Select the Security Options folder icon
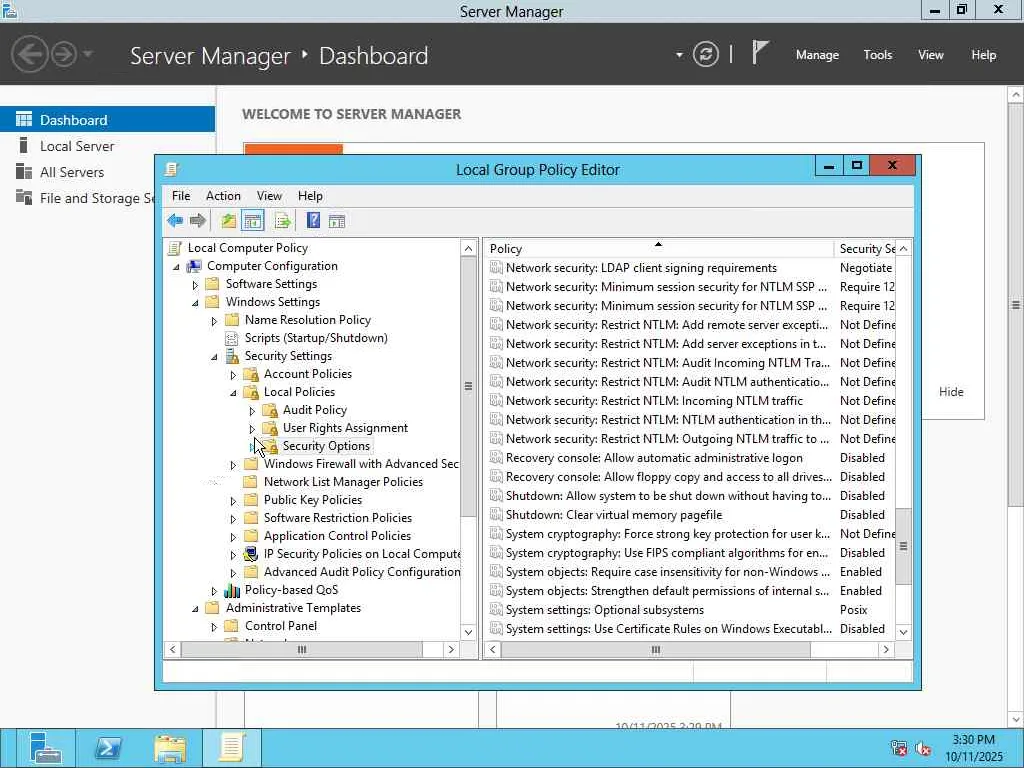The height and width of the screenshot is (768, 1024). click(270, 446)
